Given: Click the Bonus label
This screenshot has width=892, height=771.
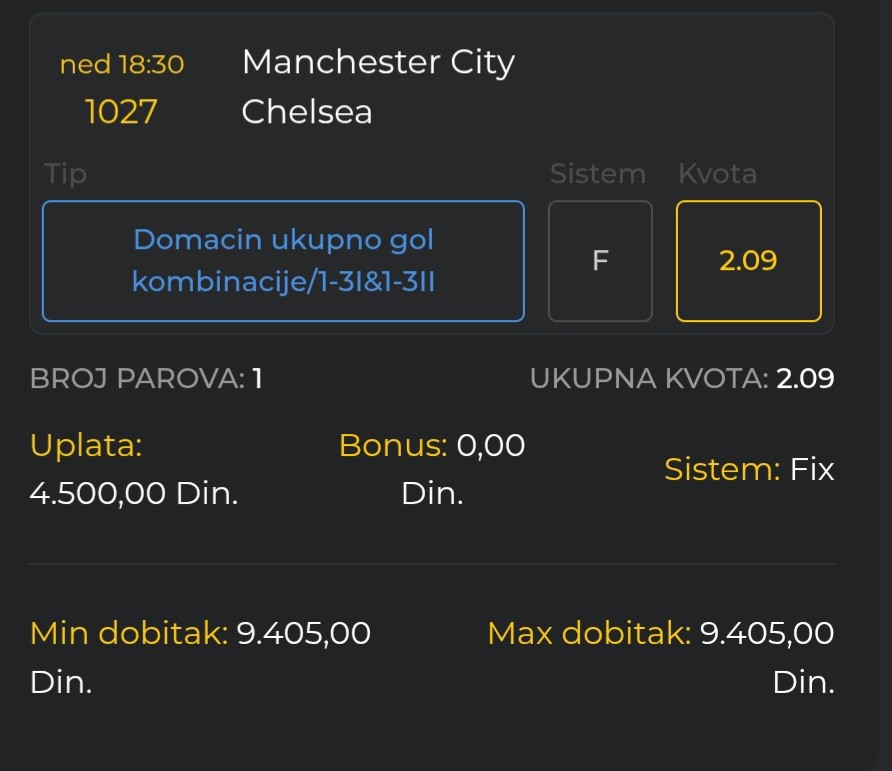Looking at the screenshot, I should 392,445.
